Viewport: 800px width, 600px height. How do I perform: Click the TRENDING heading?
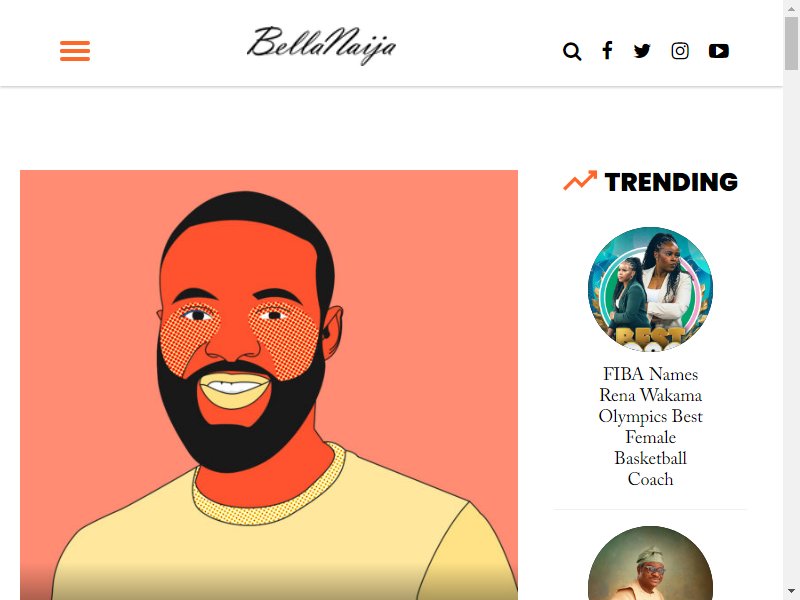tap(671, 182)
